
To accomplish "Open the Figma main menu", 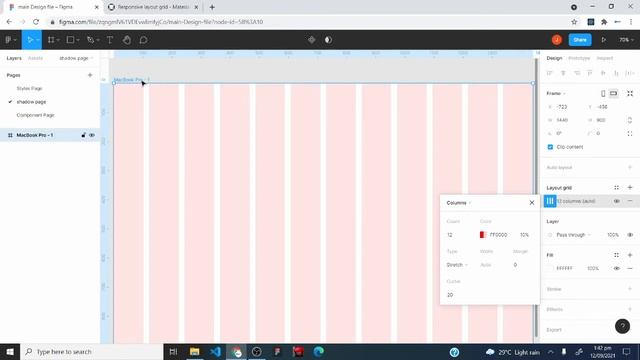I will click(8, 40).
